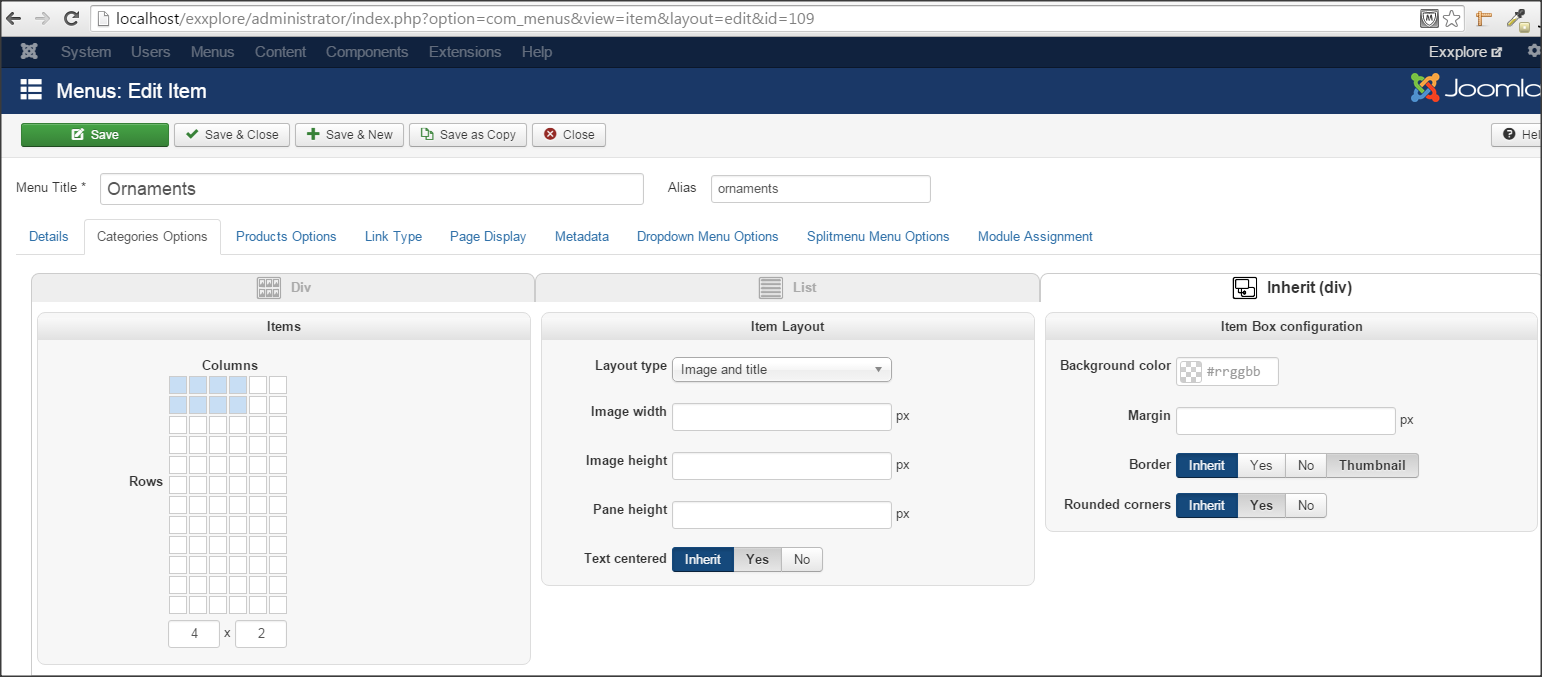Screen dimensions: 1542x677
Task: Click the Background color swatch
Action: 1191,371
